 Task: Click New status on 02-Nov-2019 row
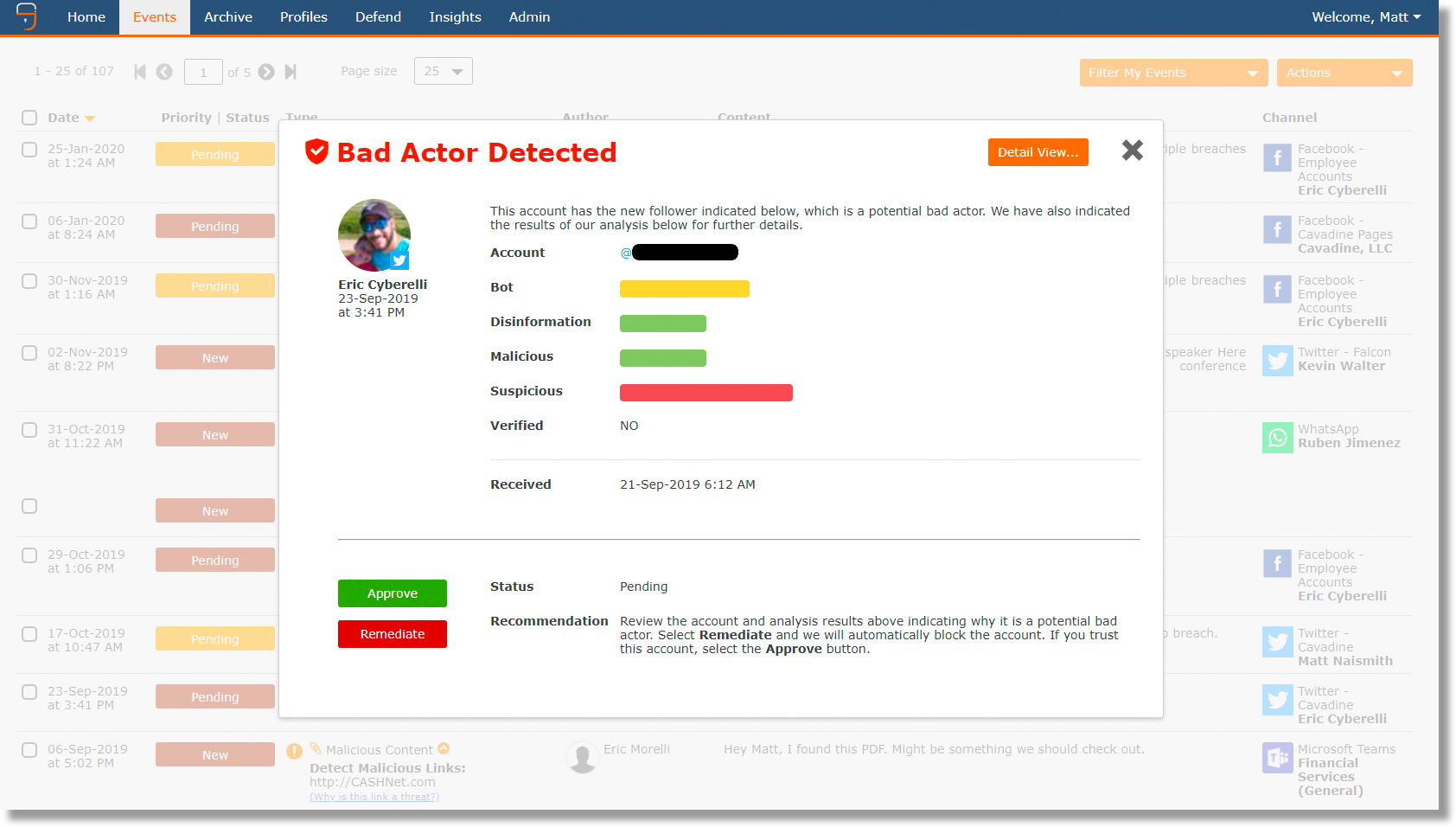click(x=215, y=358)
